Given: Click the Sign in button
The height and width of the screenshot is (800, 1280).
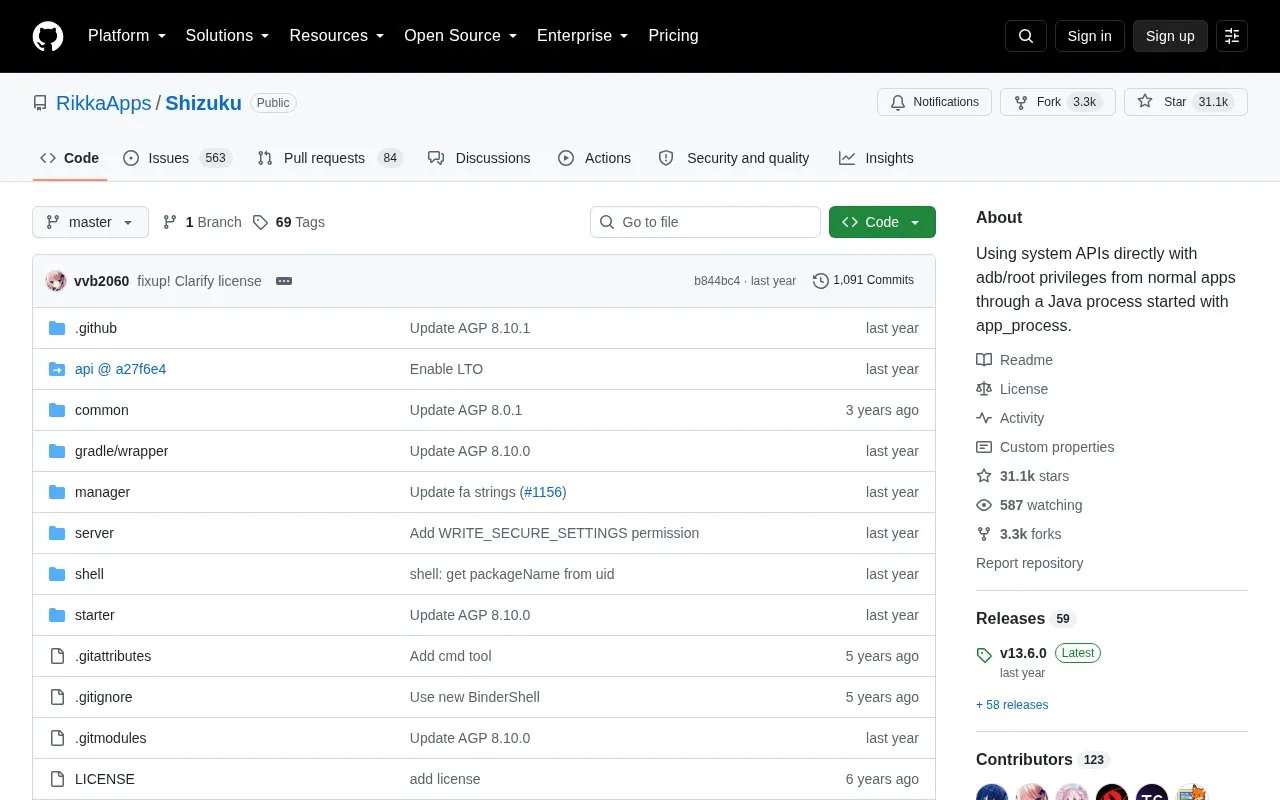Looking at the screenshot, I should (1089, 36).
